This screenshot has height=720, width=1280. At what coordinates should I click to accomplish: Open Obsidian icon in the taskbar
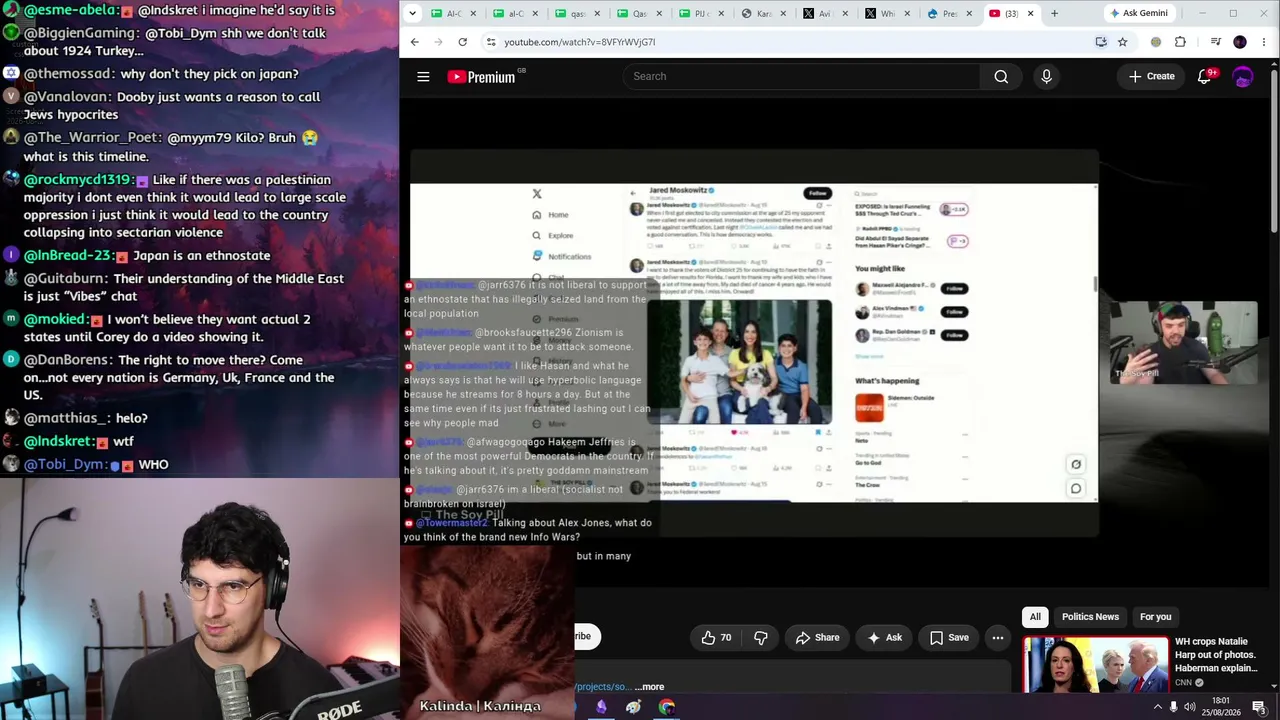(601, 707)
